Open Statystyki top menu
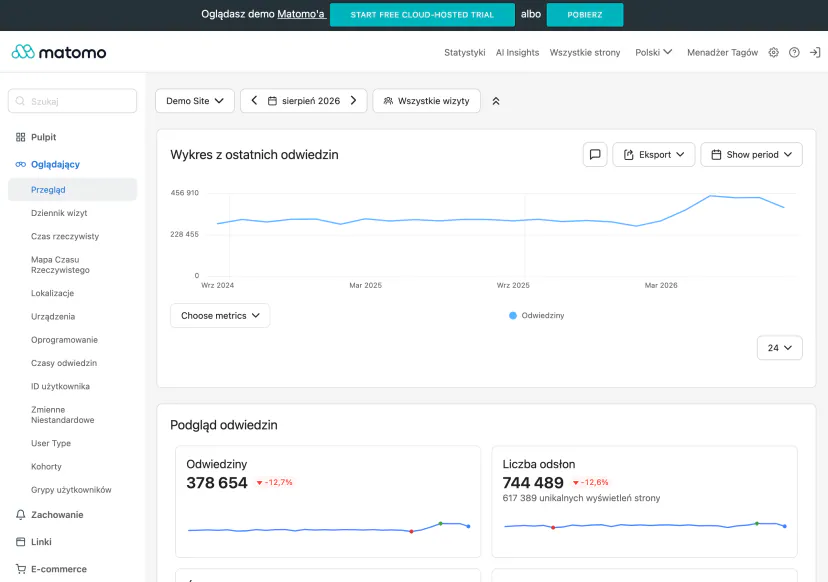 tap(464, 52)
